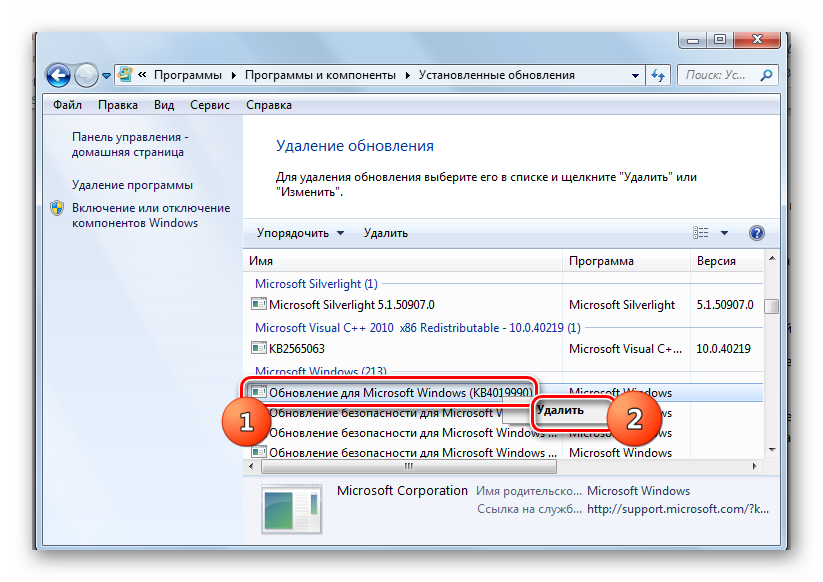Expand the address bar history dropdown

(635, 76)
